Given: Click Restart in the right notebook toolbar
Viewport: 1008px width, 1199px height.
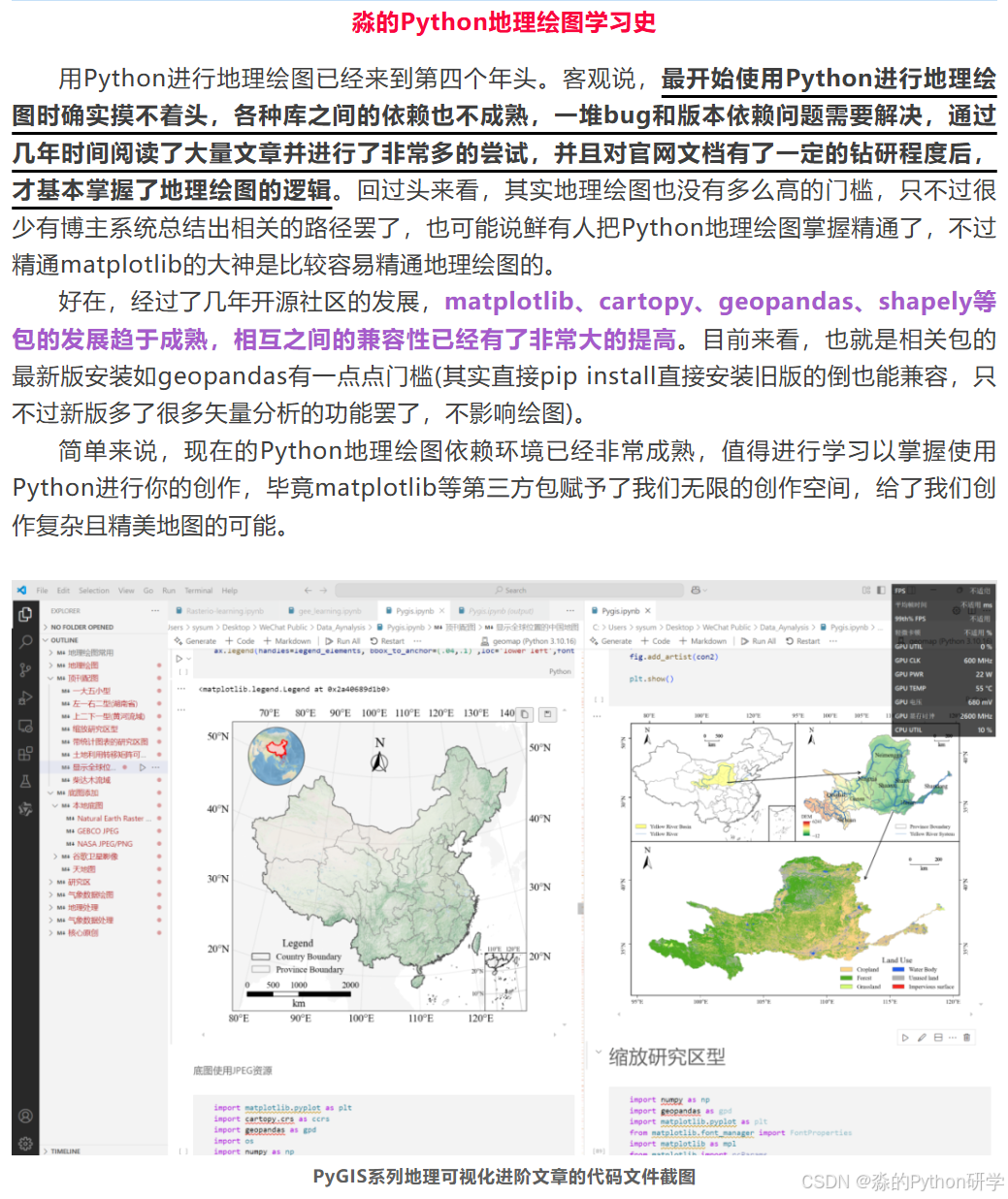Looking at the screenshot, I should click(x=803, y=641).
